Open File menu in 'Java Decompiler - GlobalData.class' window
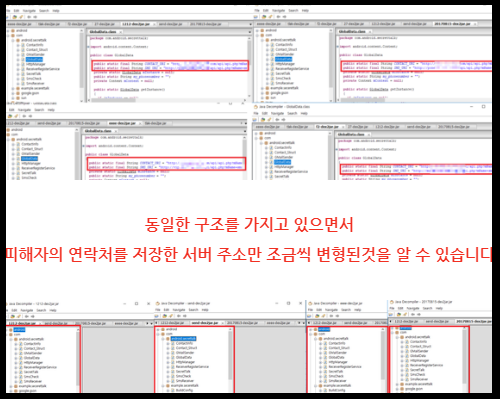The image size is (500, 399). click(x=256, y=113)
